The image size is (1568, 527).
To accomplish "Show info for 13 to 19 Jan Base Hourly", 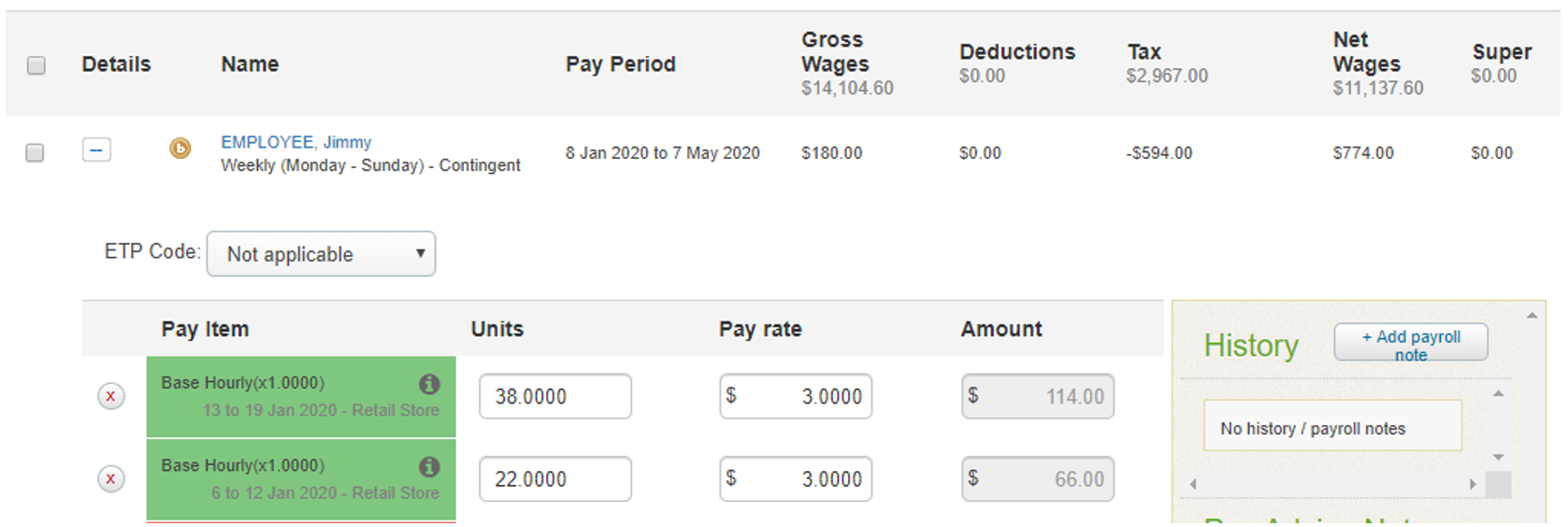I will [429, 383].
